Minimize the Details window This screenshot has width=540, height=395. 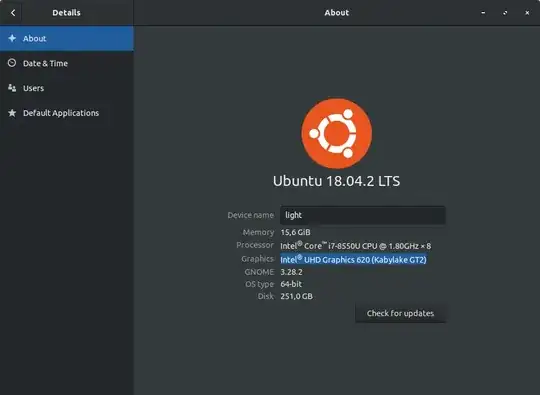[x=483, y=13]
